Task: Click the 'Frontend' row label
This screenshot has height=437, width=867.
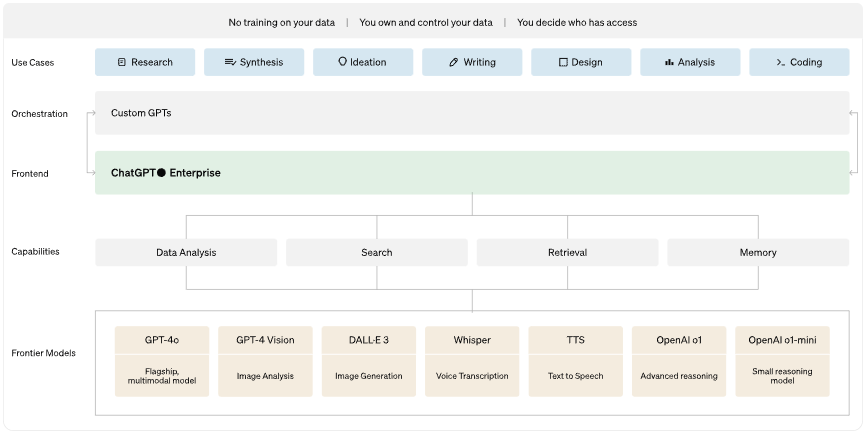Action: [30, 174]
